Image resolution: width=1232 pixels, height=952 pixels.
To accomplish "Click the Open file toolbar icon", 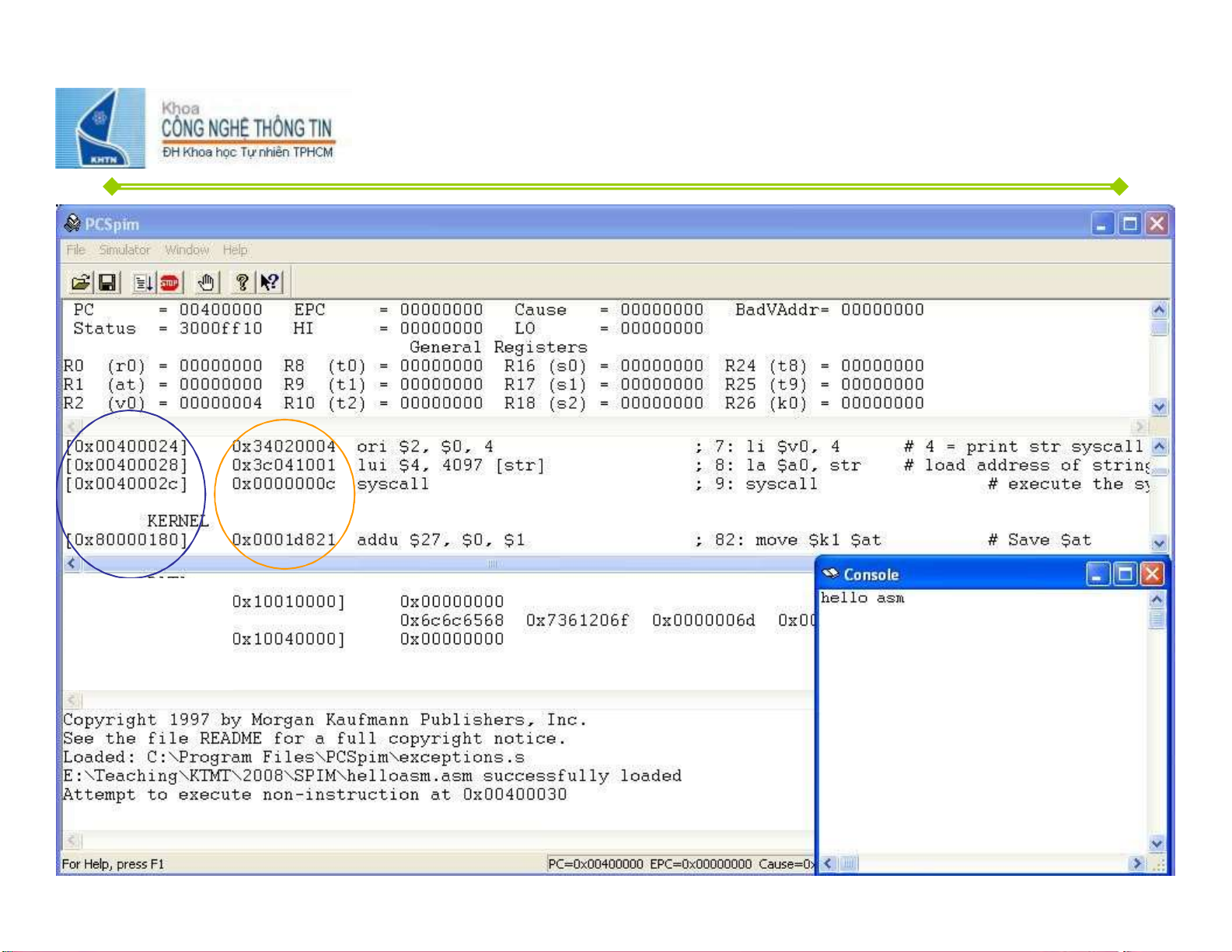I will 81,283.
